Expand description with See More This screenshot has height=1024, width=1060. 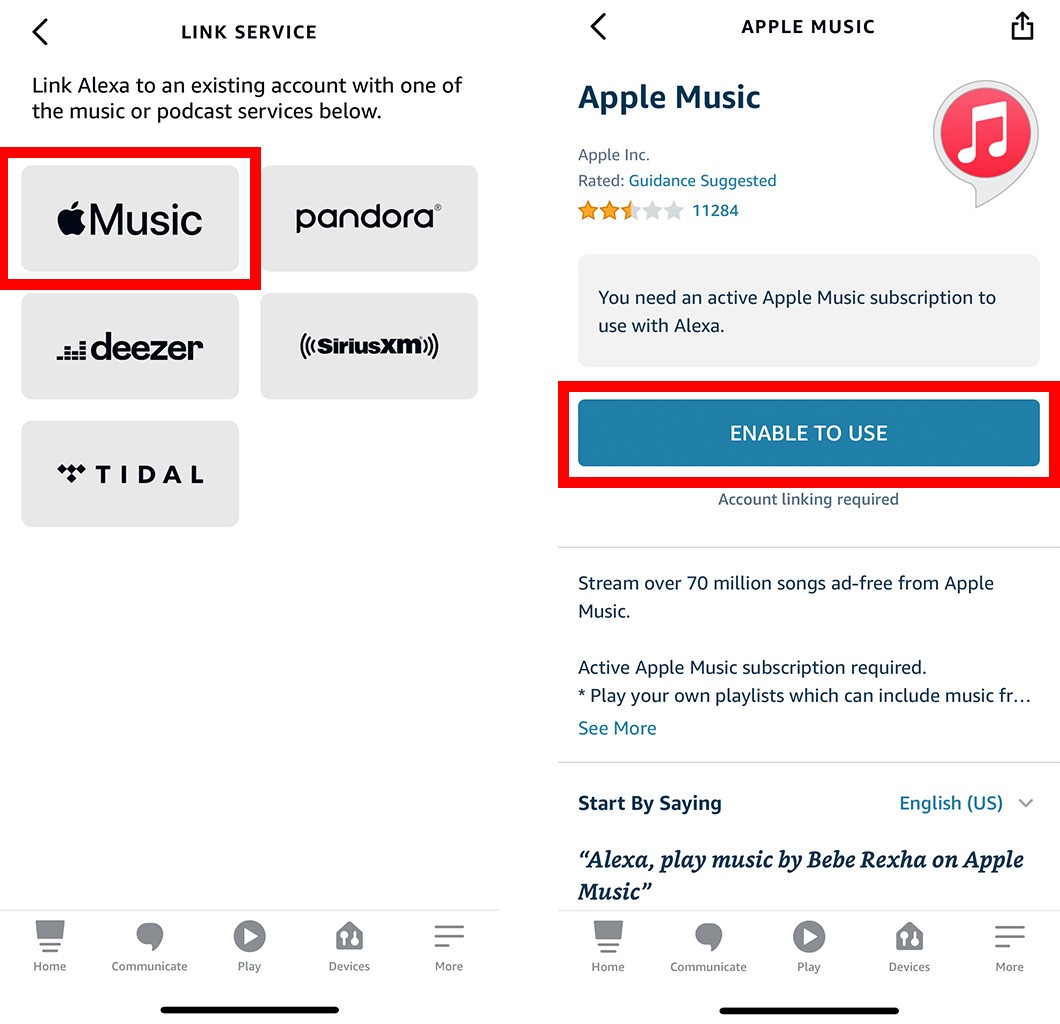click(x=617, y=728)
